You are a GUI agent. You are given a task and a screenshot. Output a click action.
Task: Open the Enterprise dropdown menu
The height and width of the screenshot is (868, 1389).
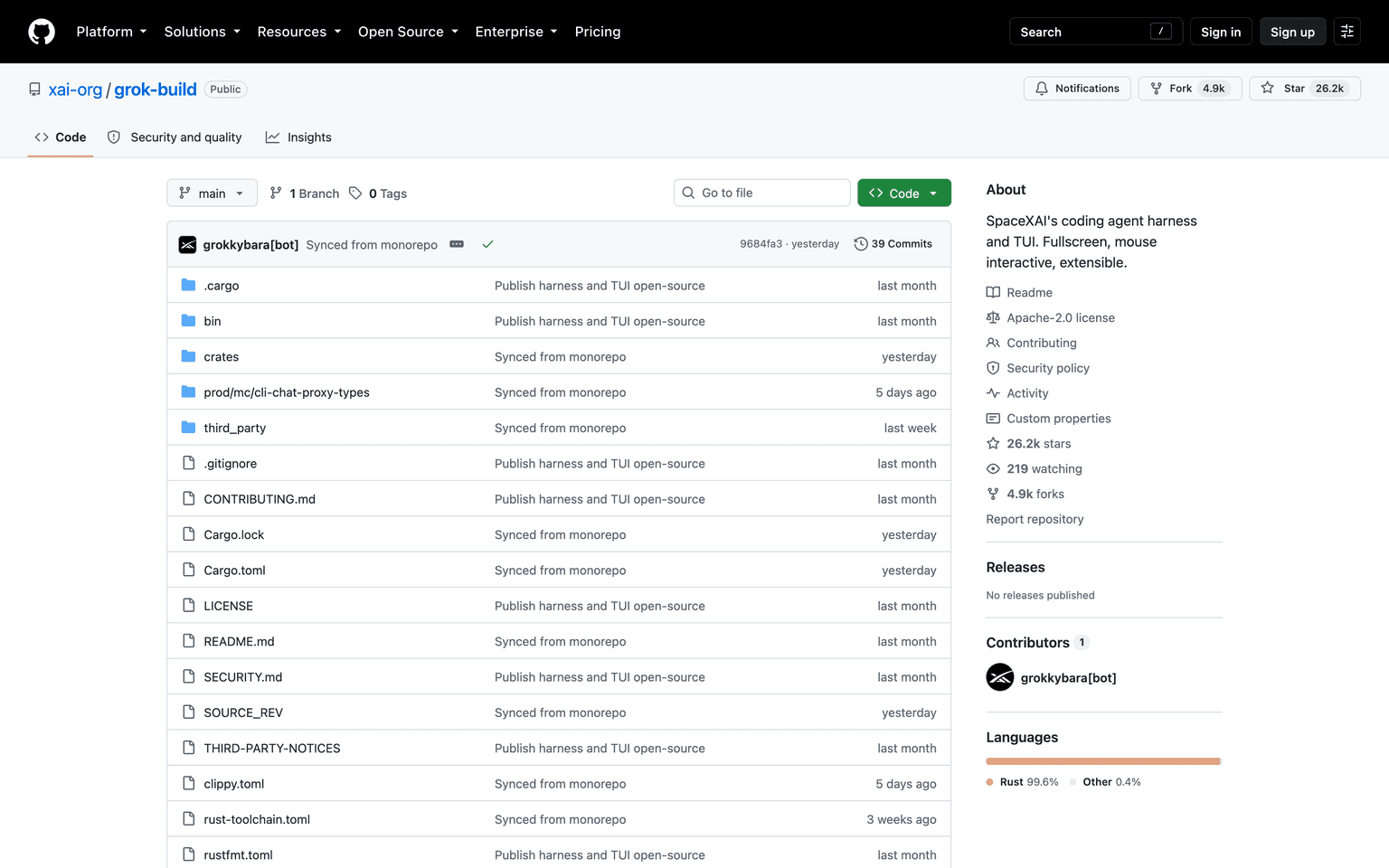(516, 32)
